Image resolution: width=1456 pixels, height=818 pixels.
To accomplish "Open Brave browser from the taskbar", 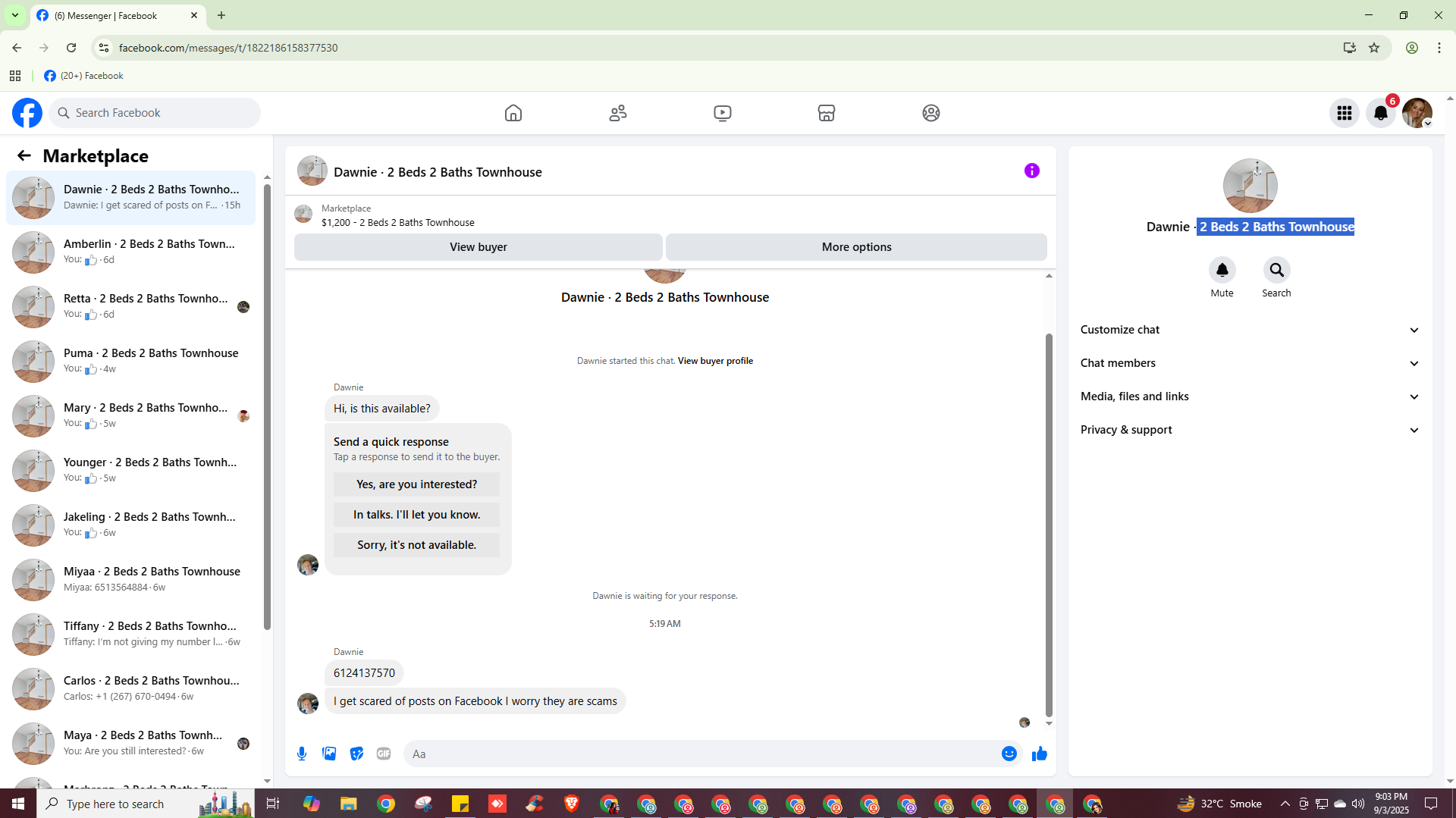I will click(572, 804).
